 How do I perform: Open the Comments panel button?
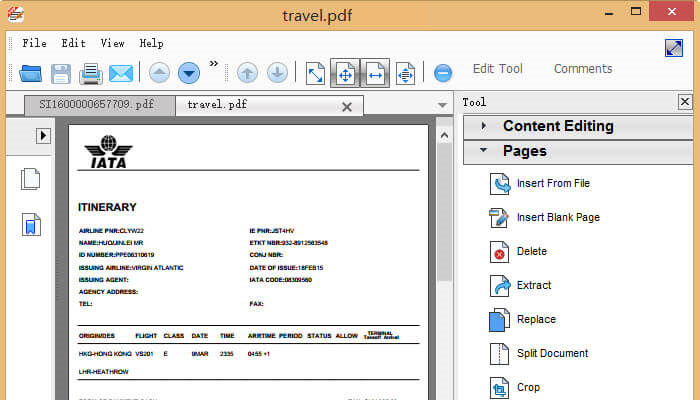(x=583, y=69)
